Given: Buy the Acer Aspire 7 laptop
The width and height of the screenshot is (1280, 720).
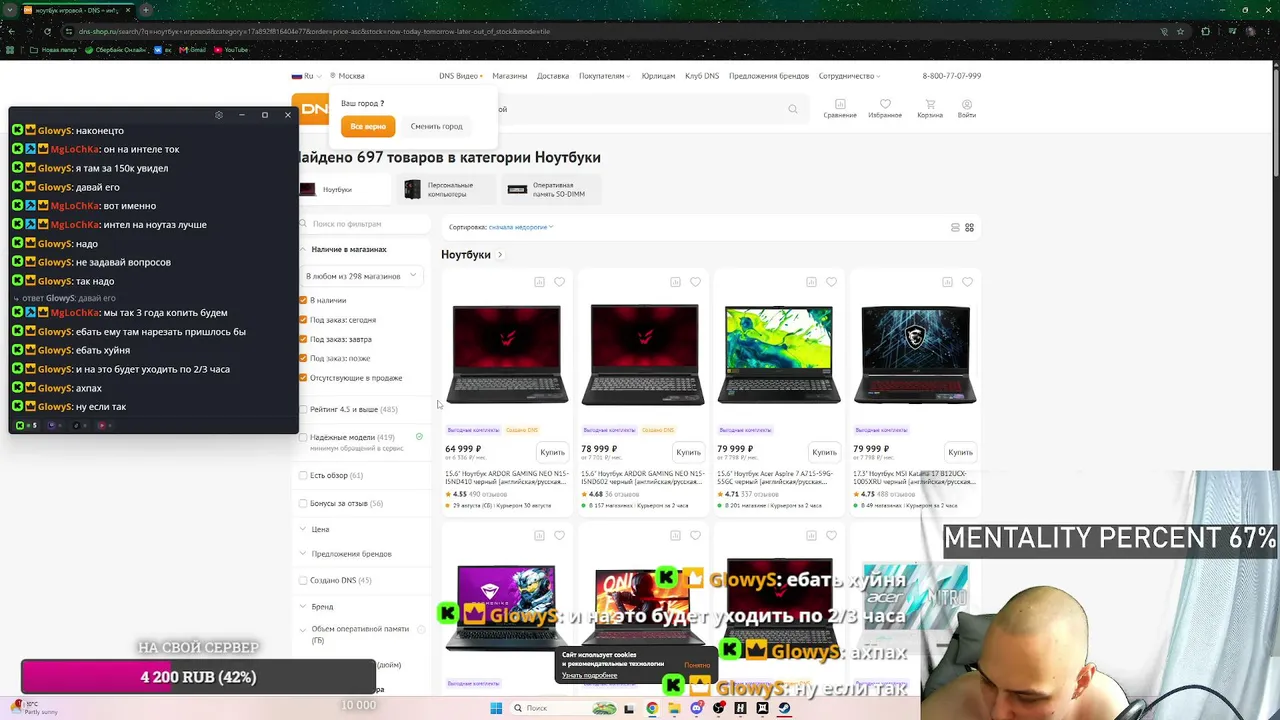Looking at the screenshot, I should [824, 452].
